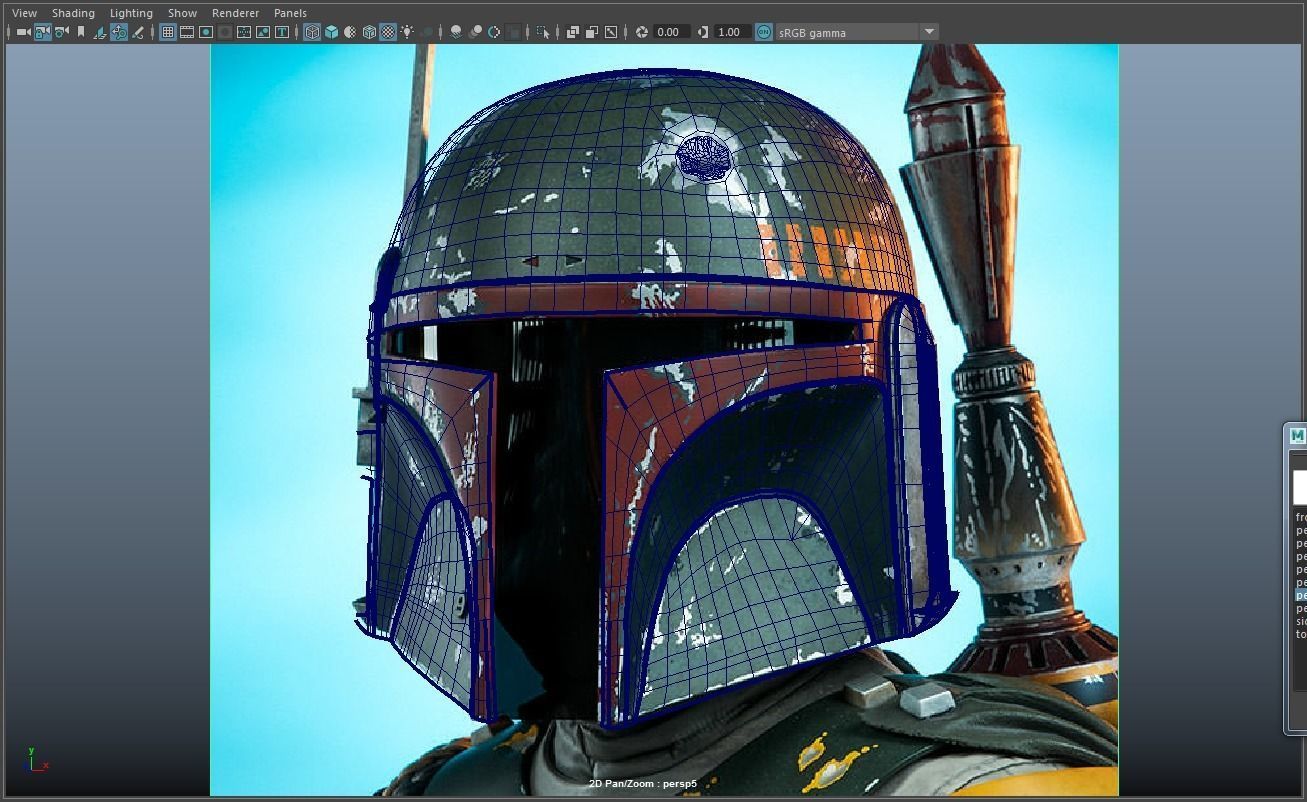Toggle the 2D Pan/Zoom icon

119,32
